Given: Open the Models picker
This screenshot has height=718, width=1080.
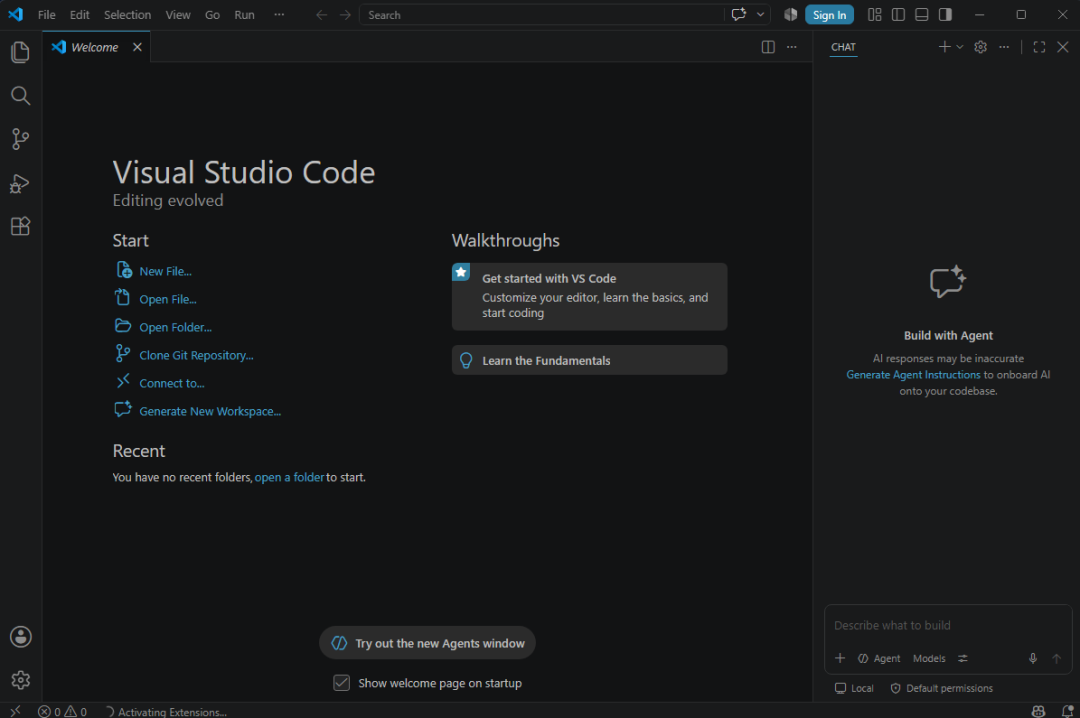Looking at the screenshot, I should point(929,658).
